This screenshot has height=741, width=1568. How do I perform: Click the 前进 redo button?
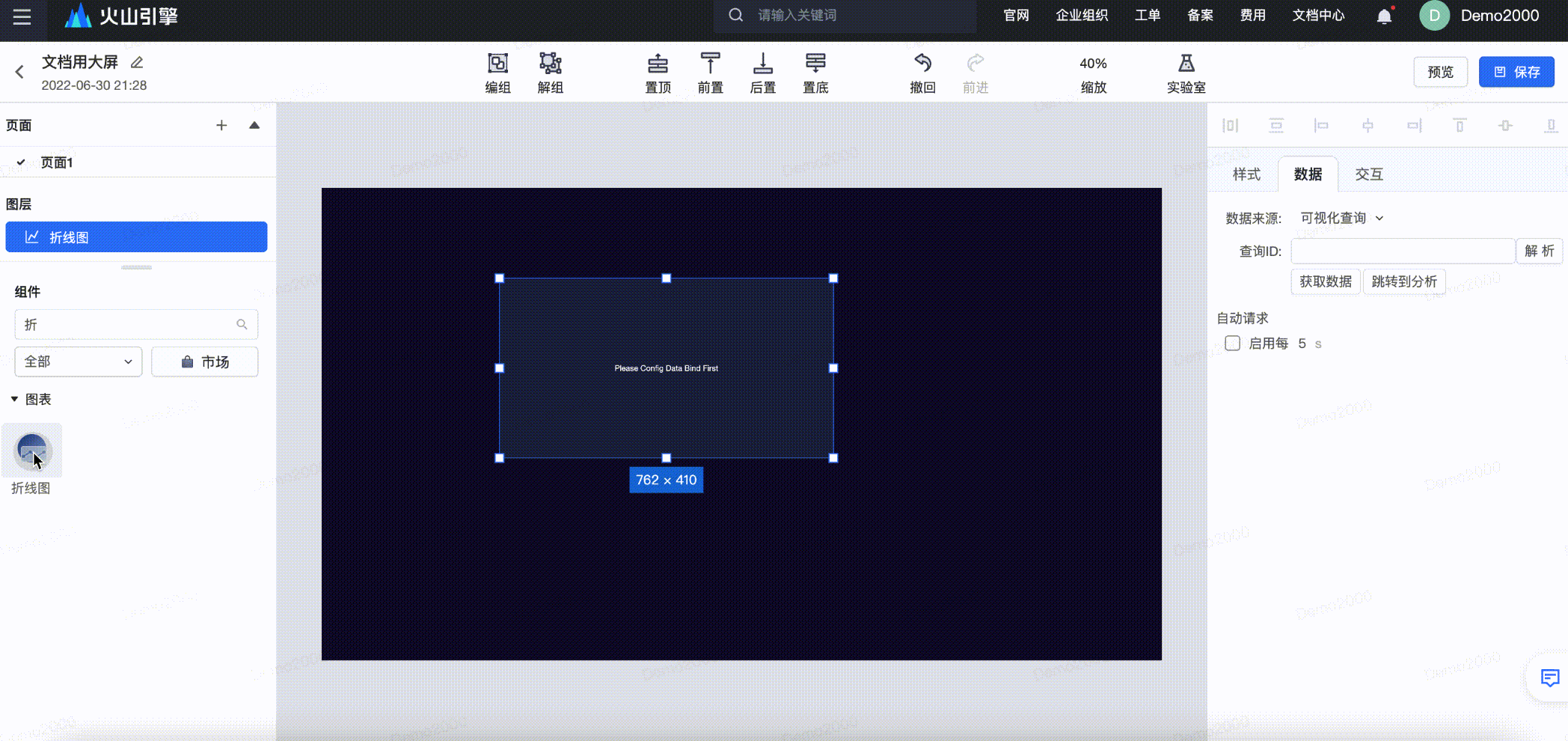[x=976, y=73]
